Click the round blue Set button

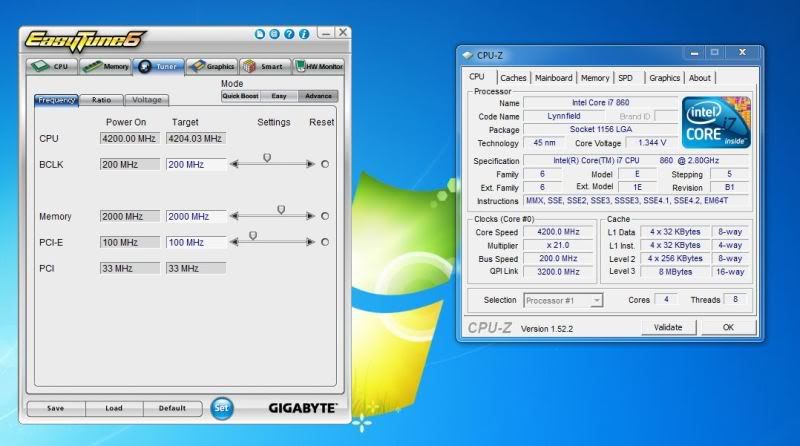[221, 408]
